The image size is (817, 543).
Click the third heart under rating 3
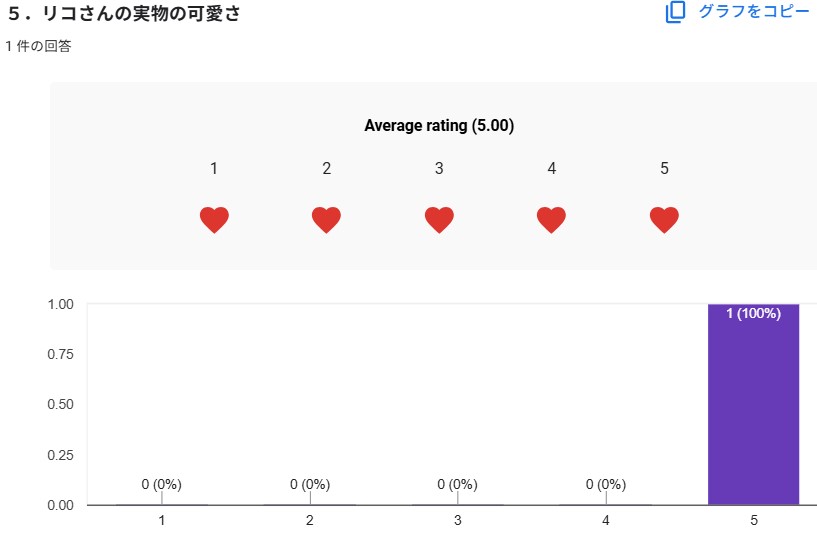[439, 220]
